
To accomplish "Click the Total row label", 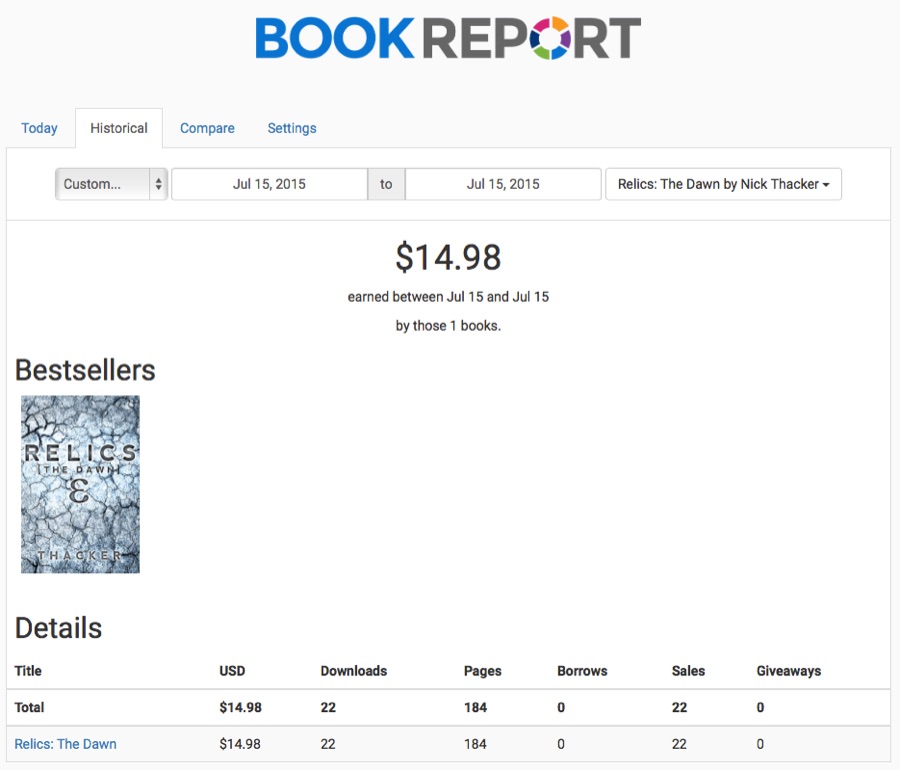I will click(x=29, y=707).
